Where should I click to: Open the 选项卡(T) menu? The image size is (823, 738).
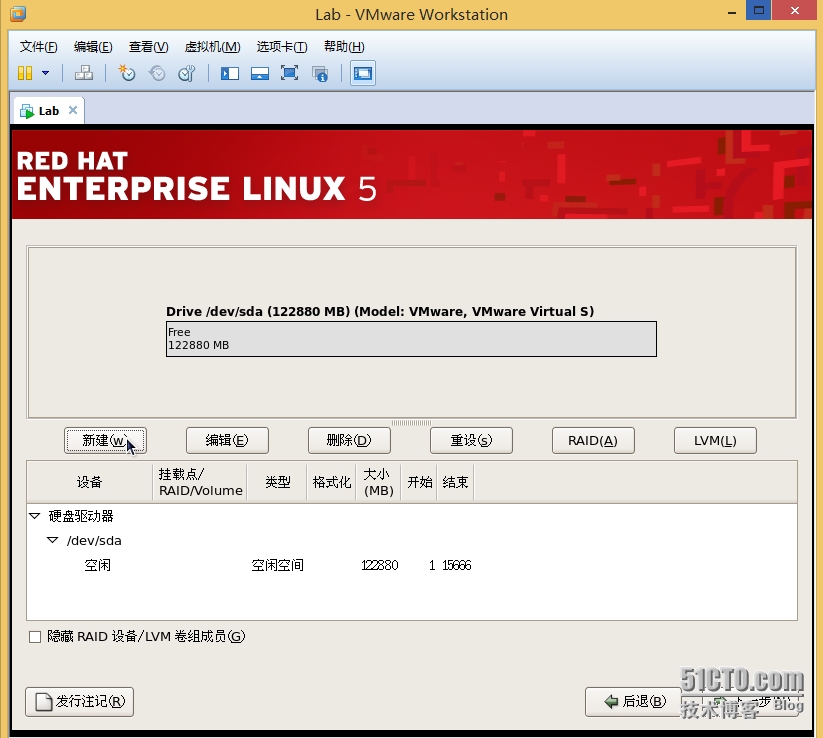pyautogui.click(x=282, y=47)
